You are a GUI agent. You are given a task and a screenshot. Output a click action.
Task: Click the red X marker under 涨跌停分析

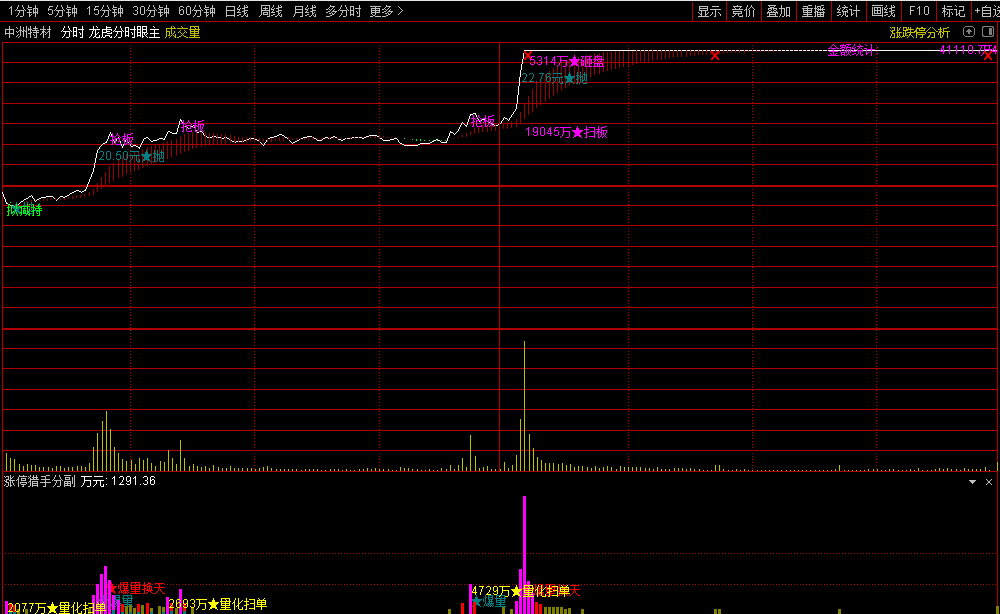tap(988, 56)
